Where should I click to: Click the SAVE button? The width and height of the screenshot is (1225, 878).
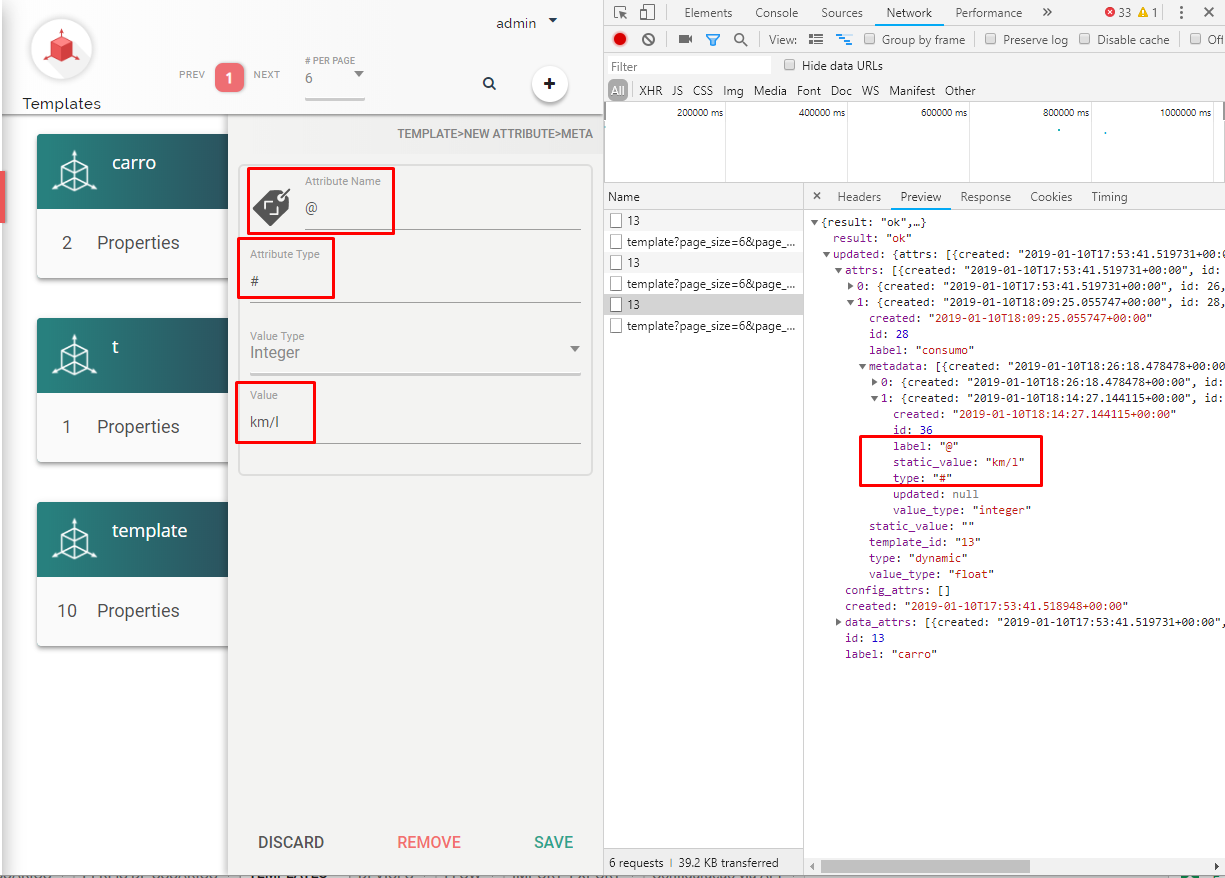pos(553,842)
